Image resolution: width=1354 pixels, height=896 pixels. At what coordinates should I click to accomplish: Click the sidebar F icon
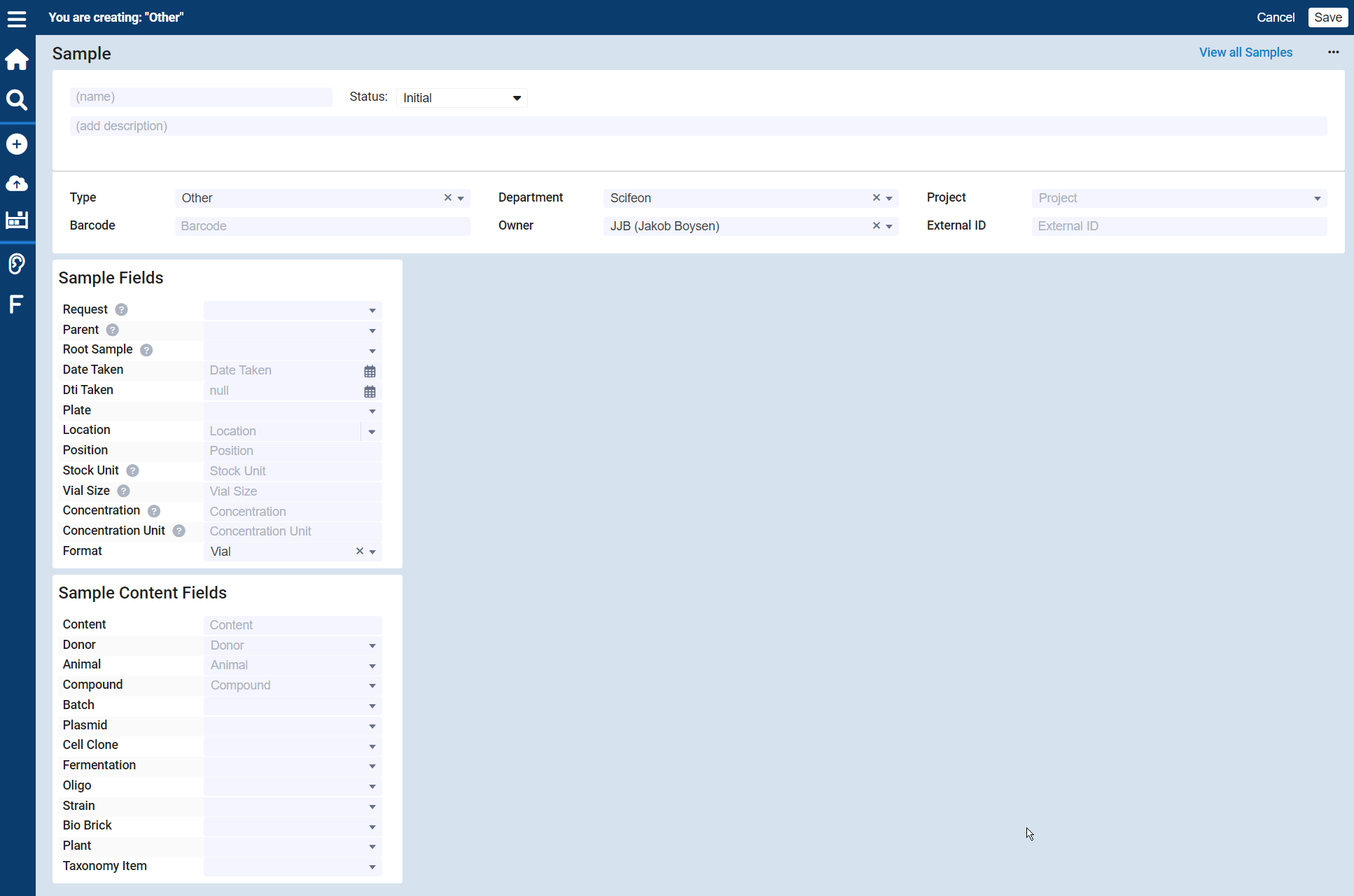coord(16,304)
